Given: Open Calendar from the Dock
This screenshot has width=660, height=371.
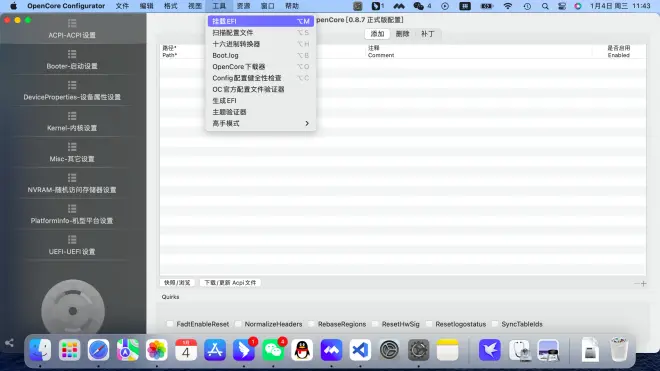Looking at the screenshot, I should (186, 350).
